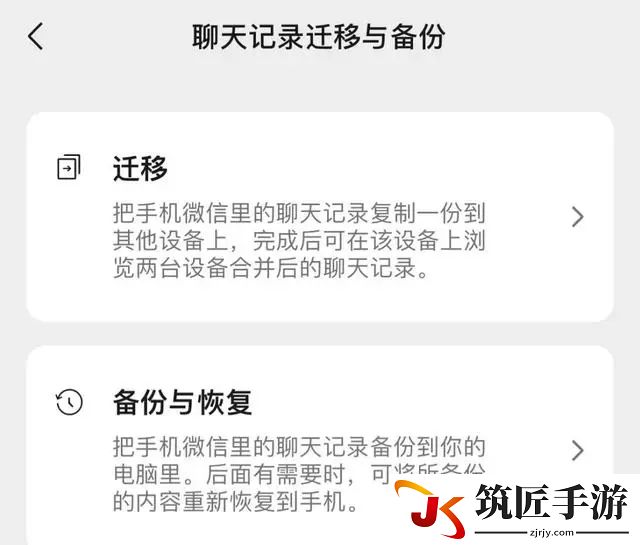Expand the 备份与恢复 chevron arrow
This screenshot has height=545, width=640.
[578, 450]
